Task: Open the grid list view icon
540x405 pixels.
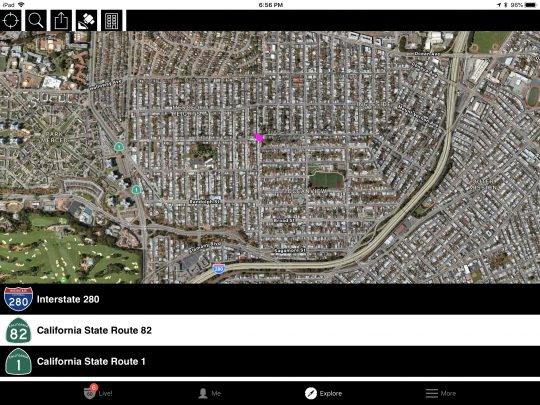Action: point(112,21)
